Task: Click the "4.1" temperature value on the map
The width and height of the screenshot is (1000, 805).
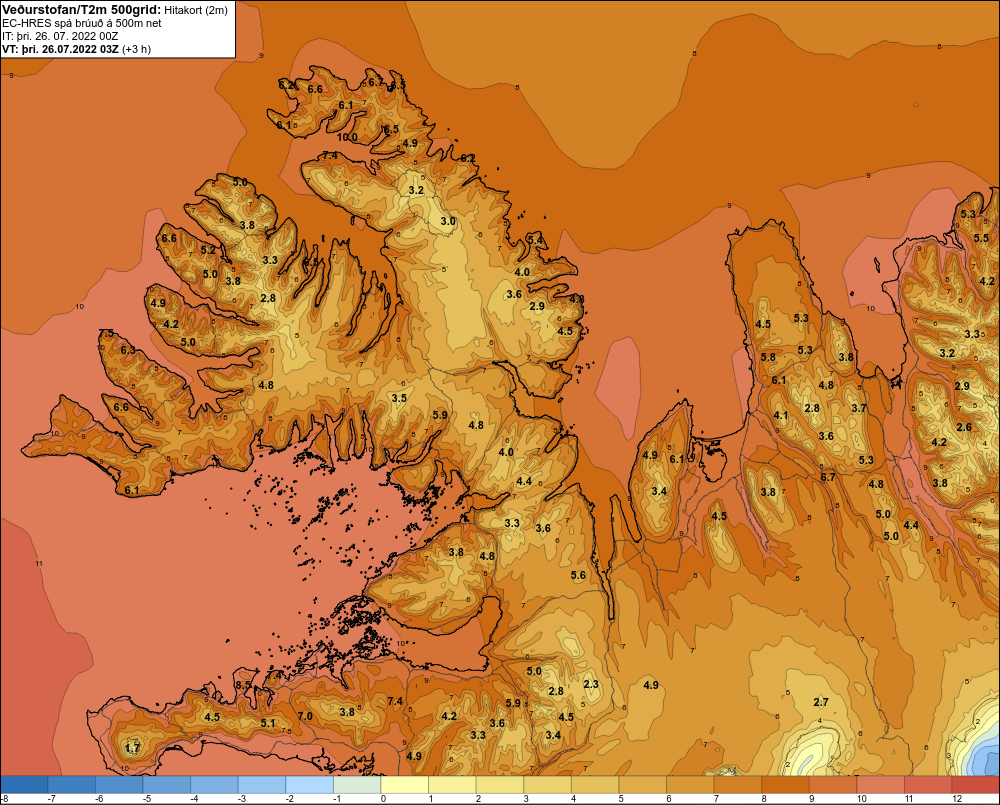Action: click(x=781, y=415)
